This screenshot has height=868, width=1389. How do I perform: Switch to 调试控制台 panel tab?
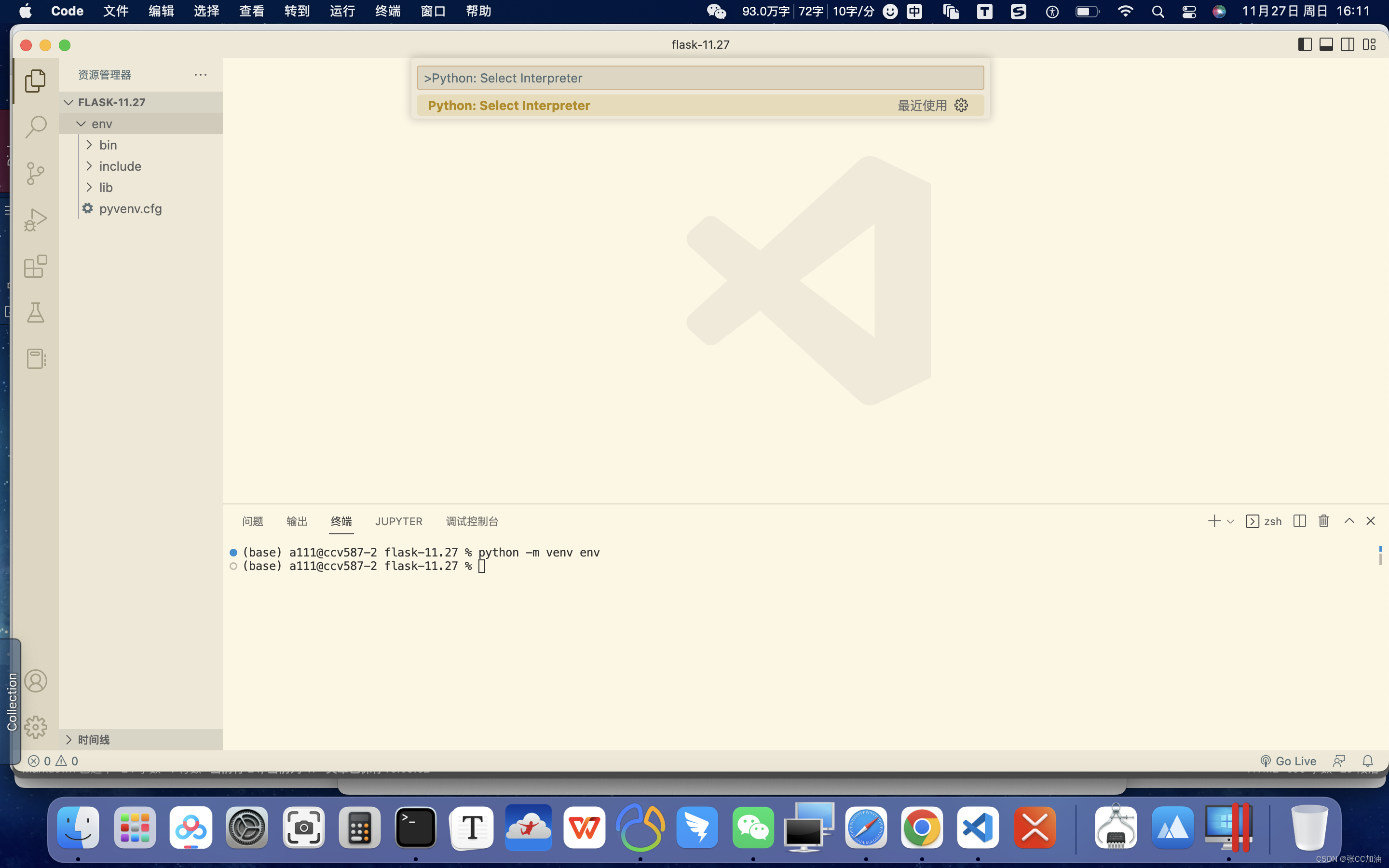[472, 521]
